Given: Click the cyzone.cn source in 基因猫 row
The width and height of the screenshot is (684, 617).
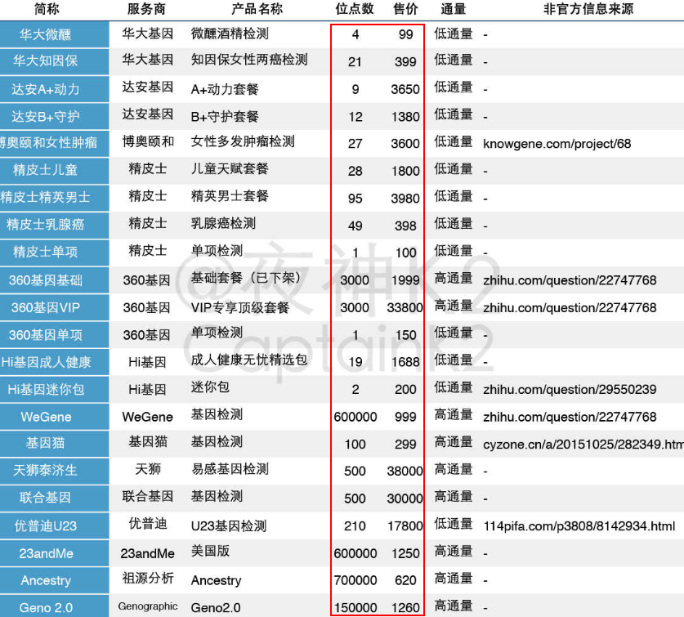Looking at the screenshot, I should [x=584, y=444].
